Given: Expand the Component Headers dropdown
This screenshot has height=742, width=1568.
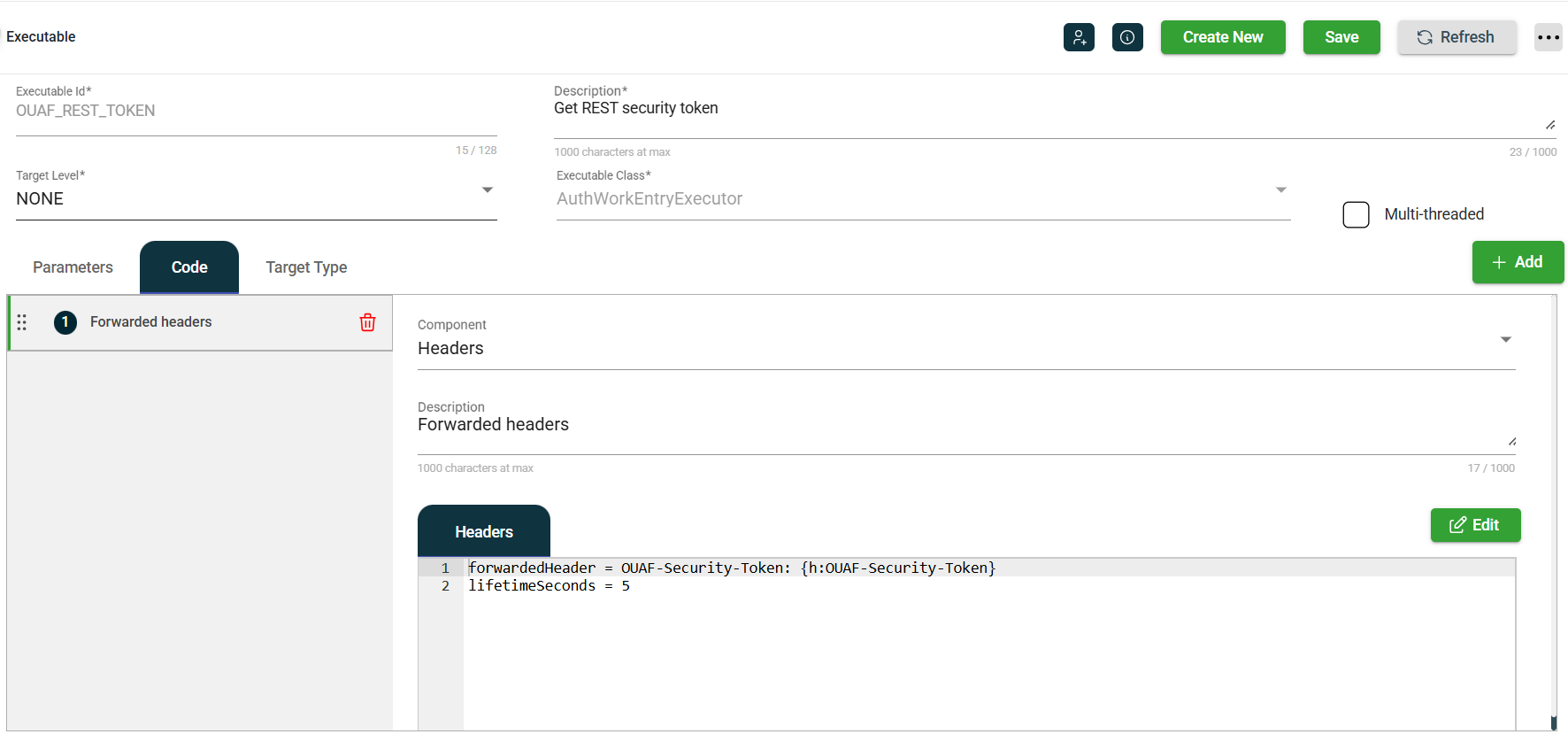Looking at the screenshot, I should click(1505, 340).
